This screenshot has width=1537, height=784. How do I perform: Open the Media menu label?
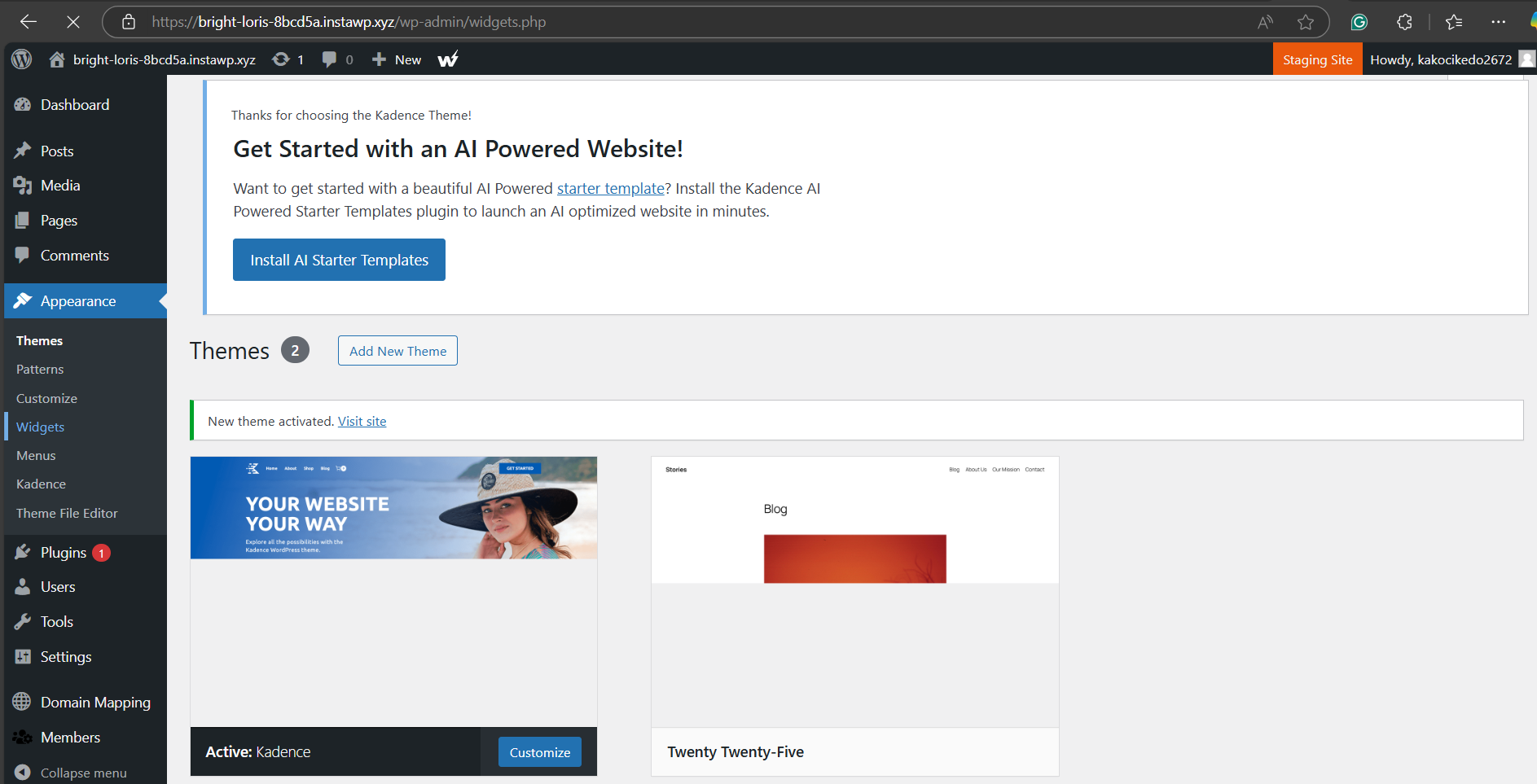point(60,186)
